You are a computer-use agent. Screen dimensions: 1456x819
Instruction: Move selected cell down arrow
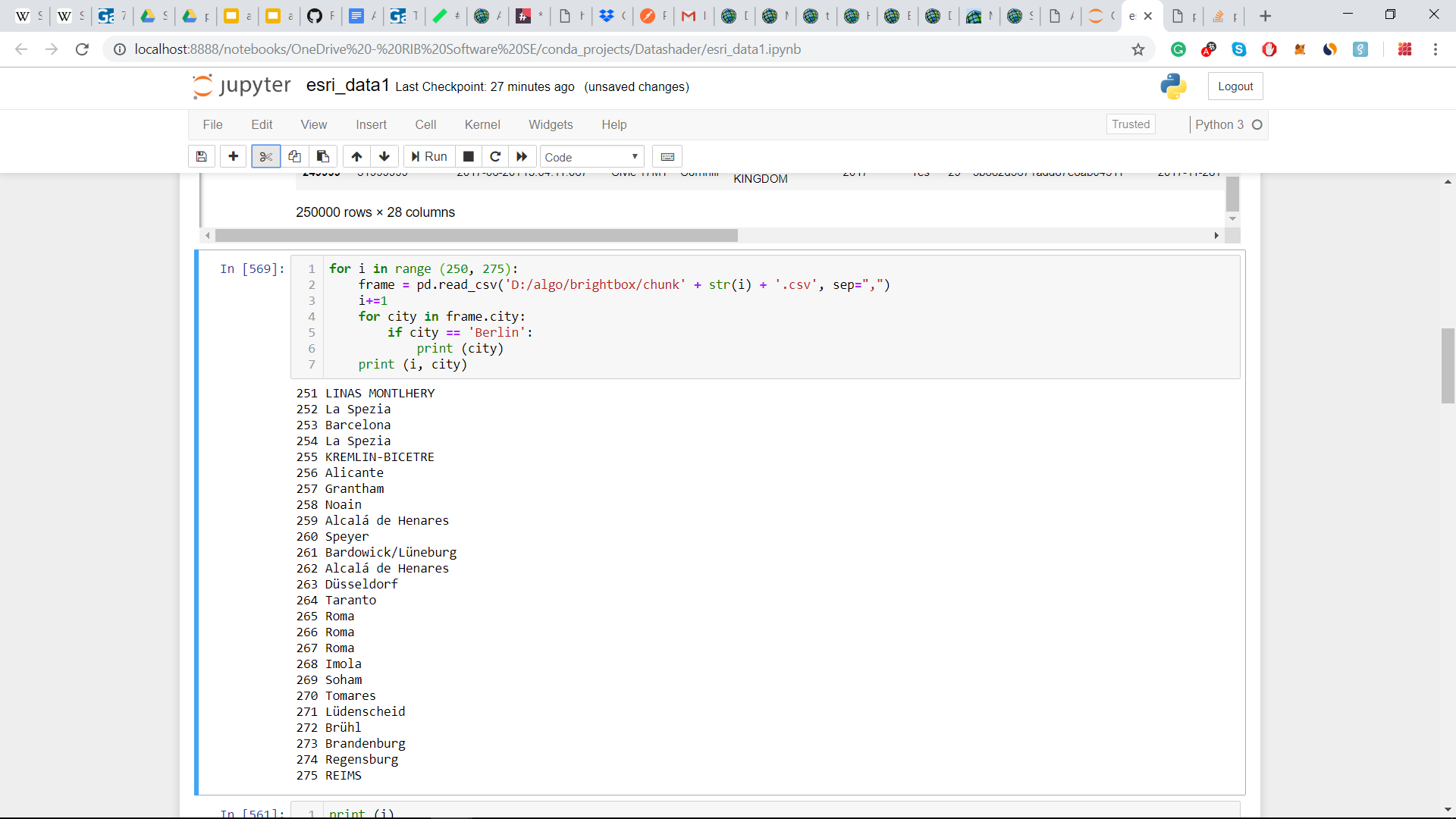[384, 156]
